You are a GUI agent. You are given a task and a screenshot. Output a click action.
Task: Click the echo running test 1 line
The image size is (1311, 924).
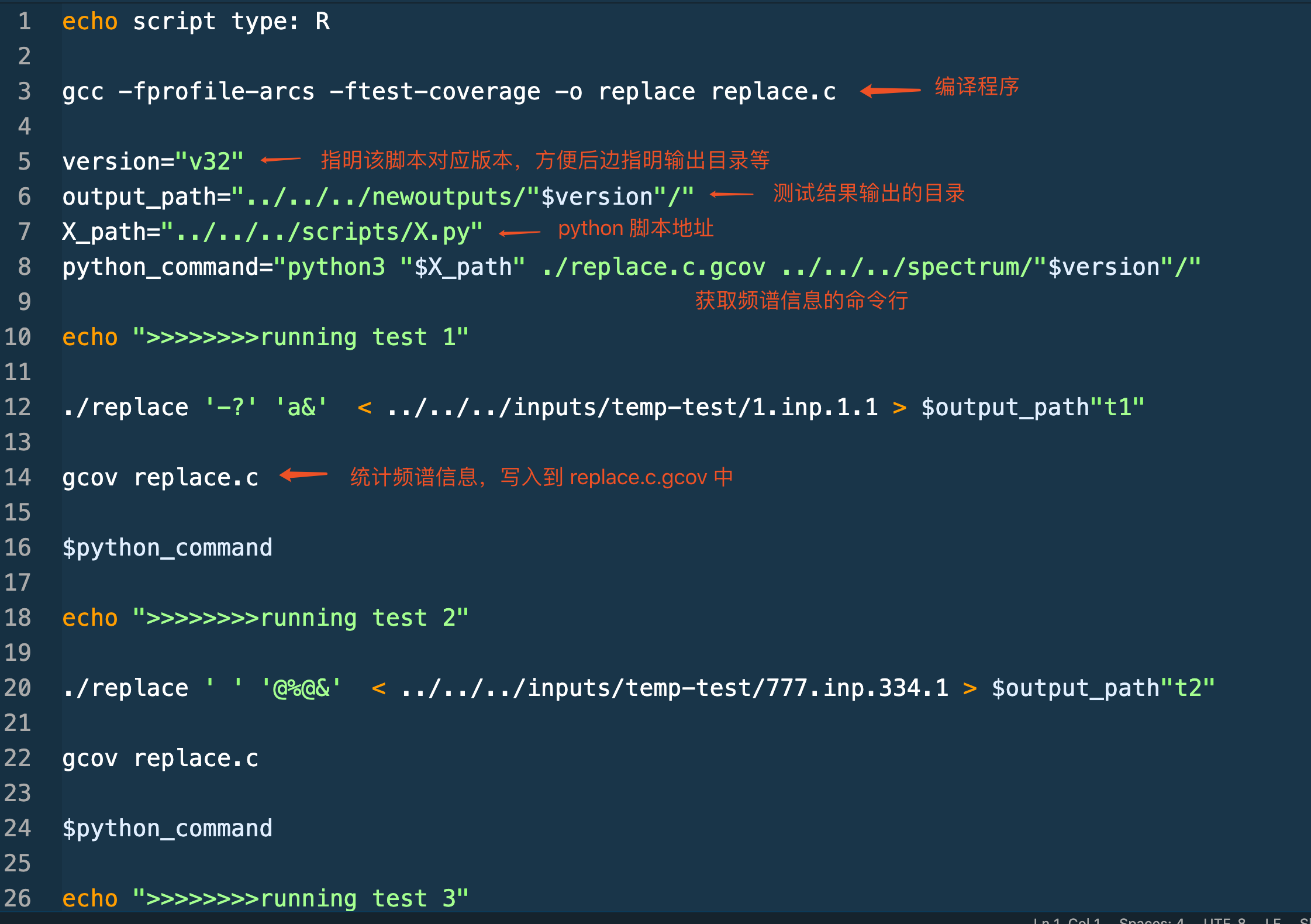pyautogui.click(x=265, y=337)
